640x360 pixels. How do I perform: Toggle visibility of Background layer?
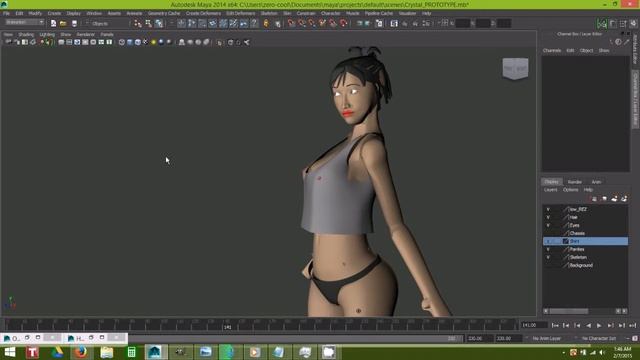pos(548,265)
